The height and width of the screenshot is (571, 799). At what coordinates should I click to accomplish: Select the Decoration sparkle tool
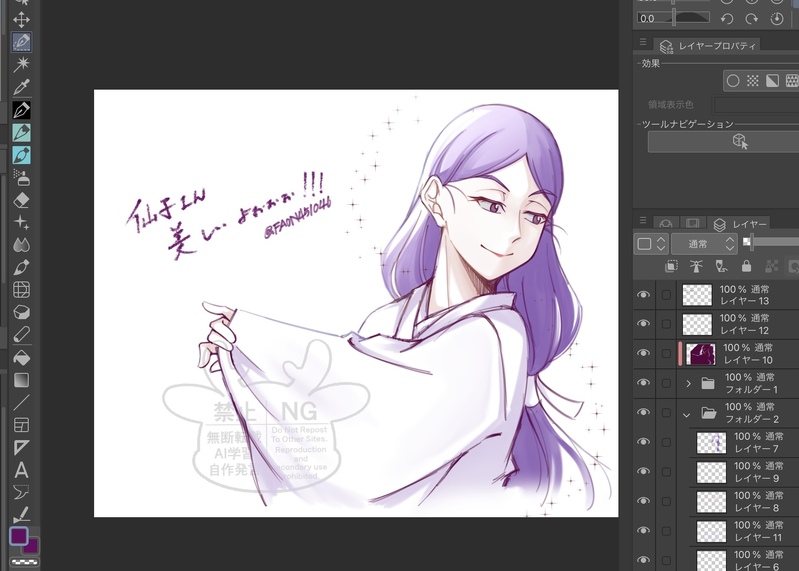21,222
